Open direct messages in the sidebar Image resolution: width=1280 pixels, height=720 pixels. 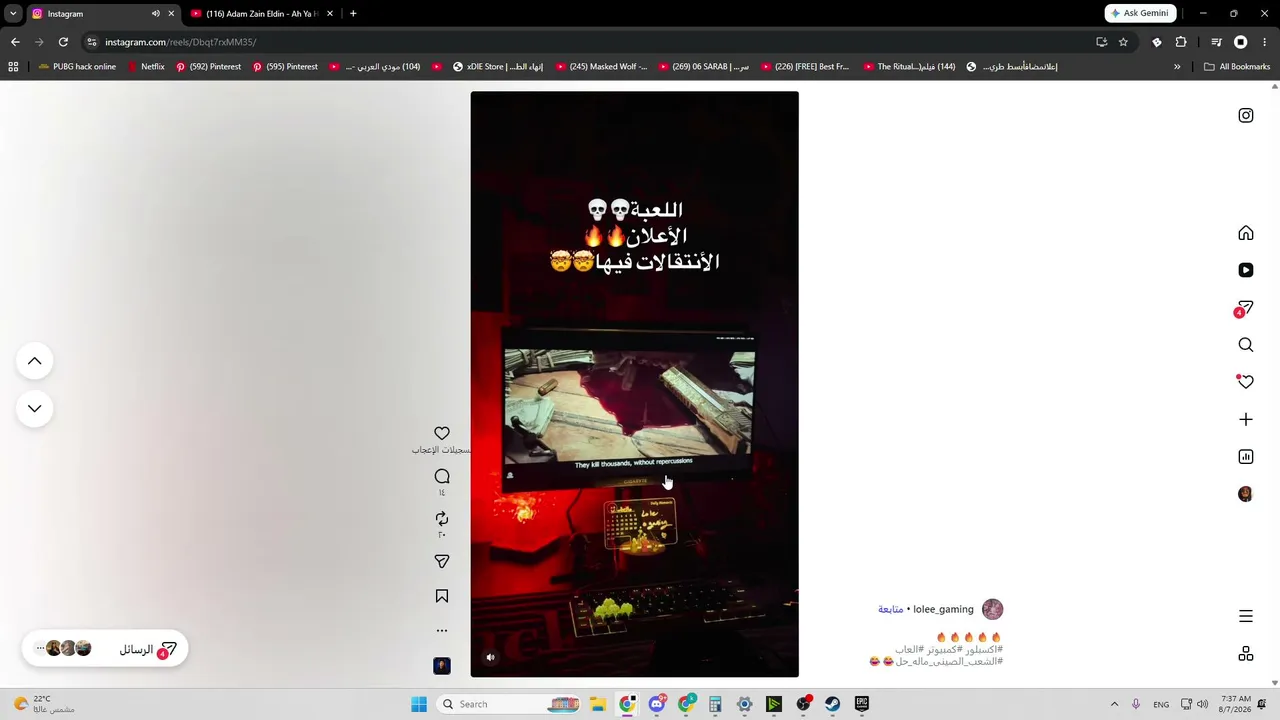click(1244, 308)
